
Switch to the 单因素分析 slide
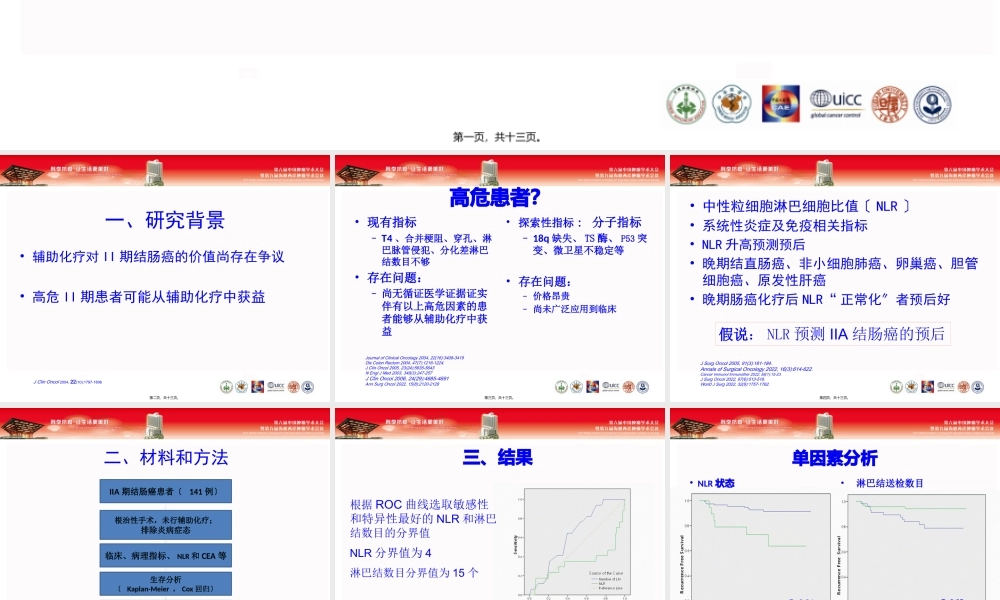[833, 457]
